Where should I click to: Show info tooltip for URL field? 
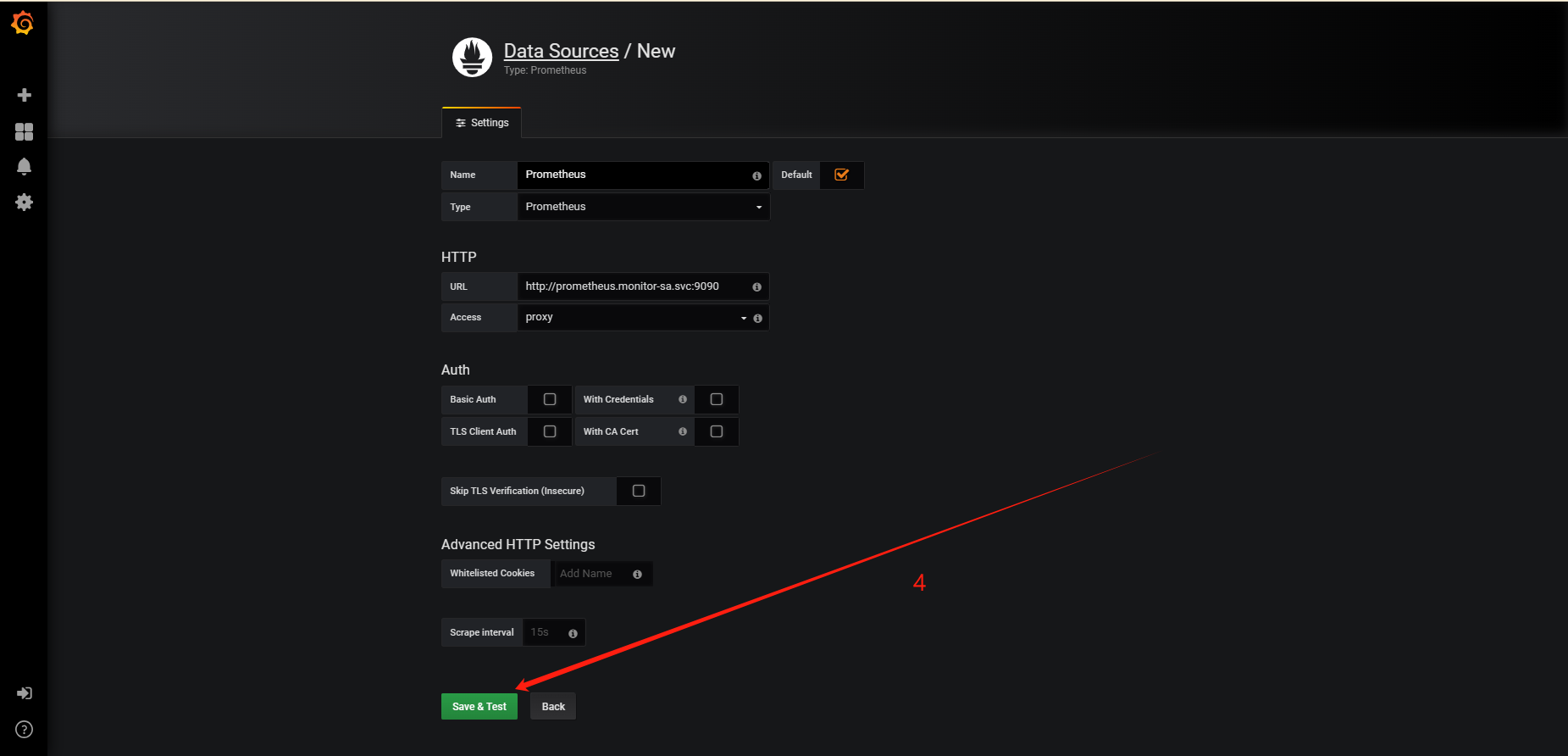point(756,287)
